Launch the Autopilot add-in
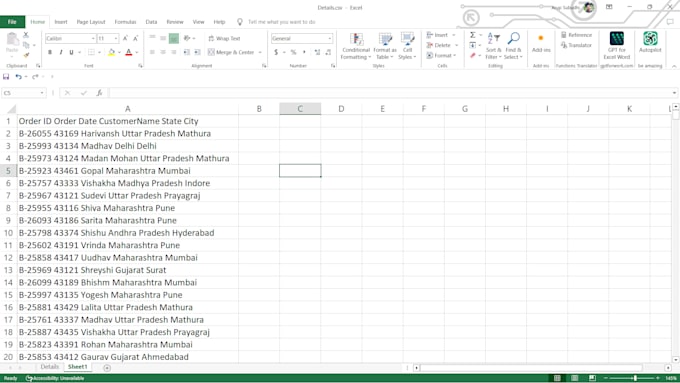 (x=650, y=43)
